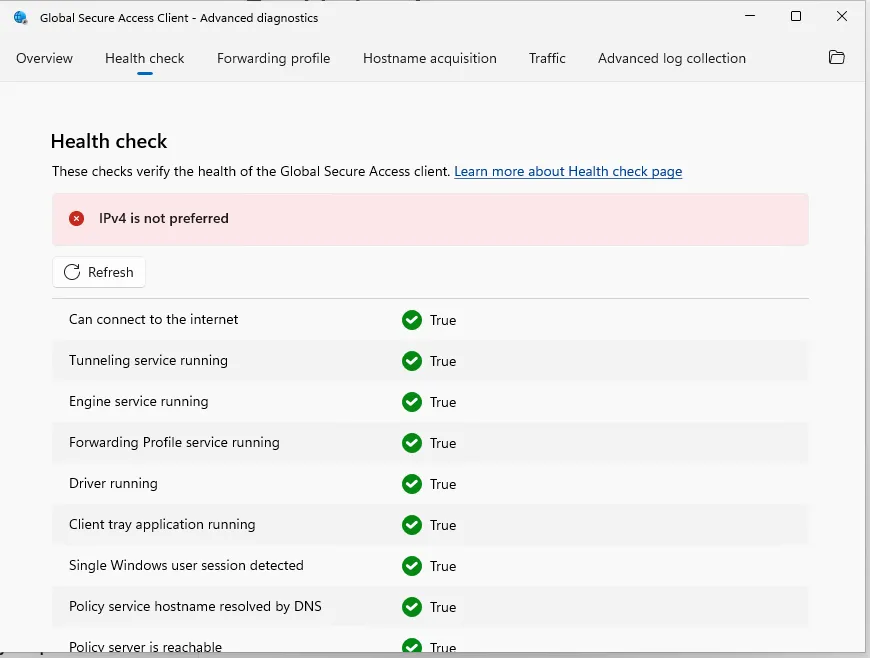Select 'Engine service running' row label
The width and height of the screenshot is (870, 658).
(139, 402)
